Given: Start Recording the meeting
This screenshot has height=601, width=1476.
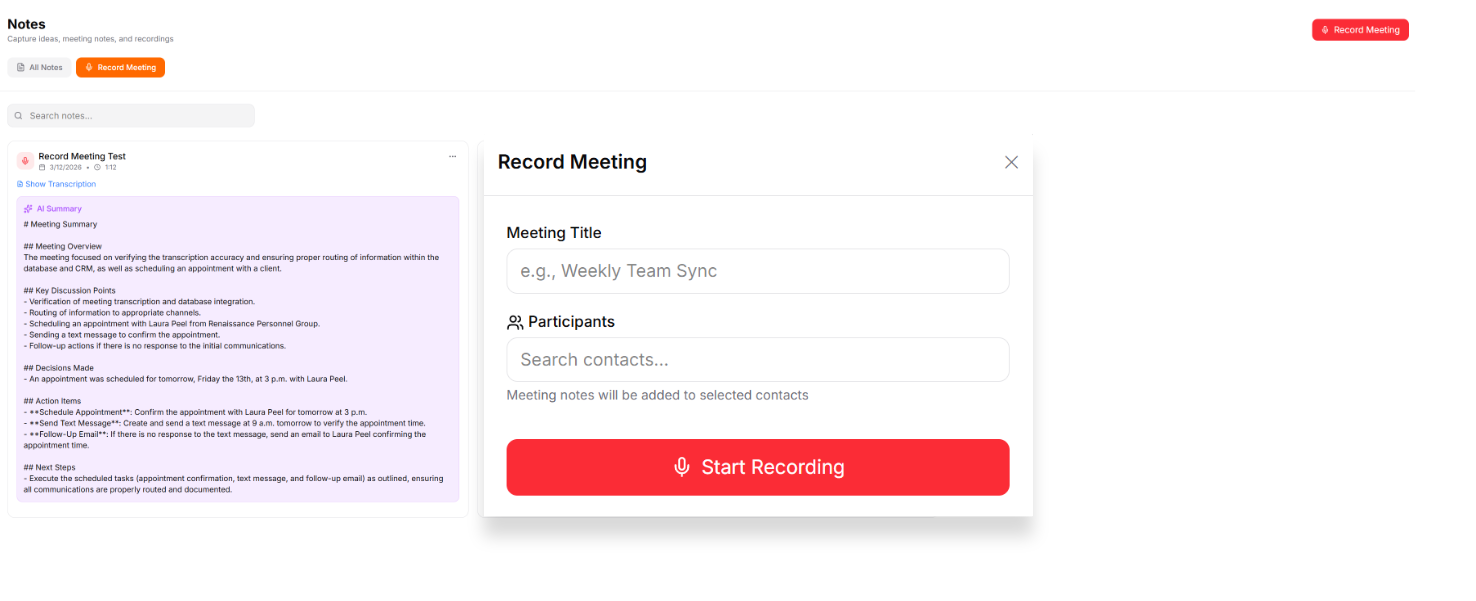Looking at the screenshot, I should click(x=757, y=467).
